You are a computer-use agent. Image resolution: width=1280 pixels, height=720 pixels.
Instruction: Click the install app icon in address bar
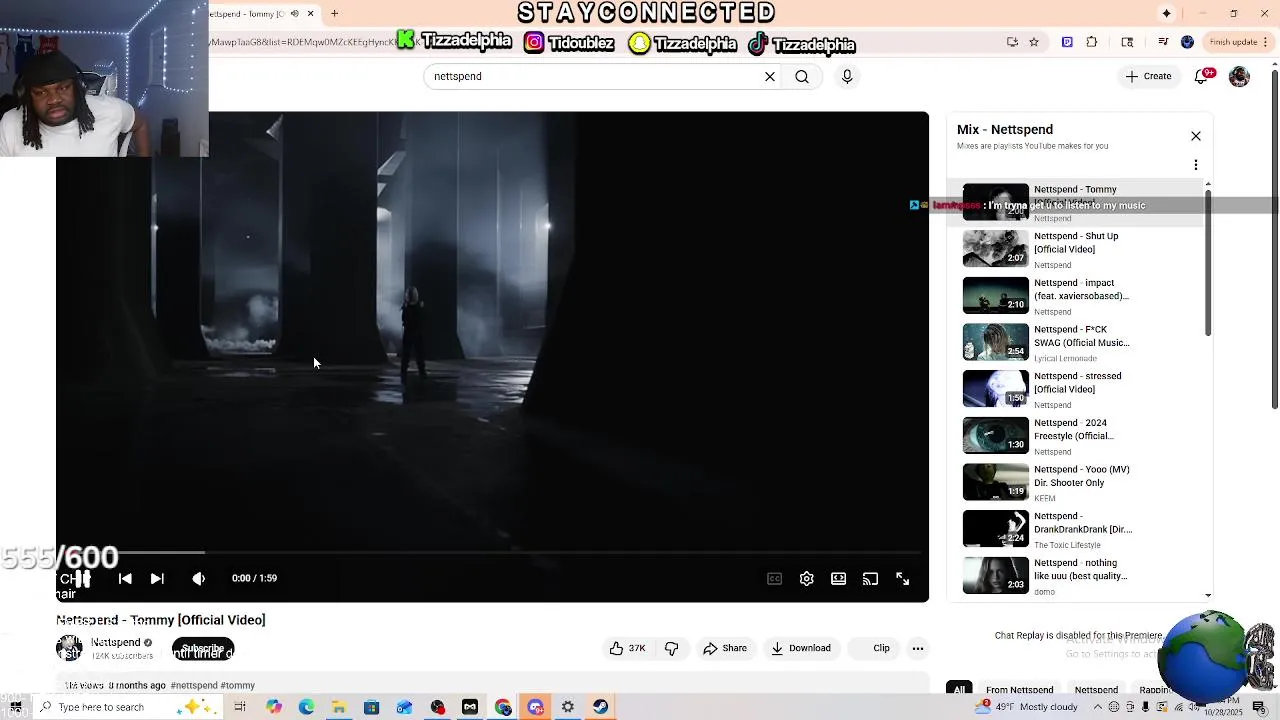(x=1012, y=42)
